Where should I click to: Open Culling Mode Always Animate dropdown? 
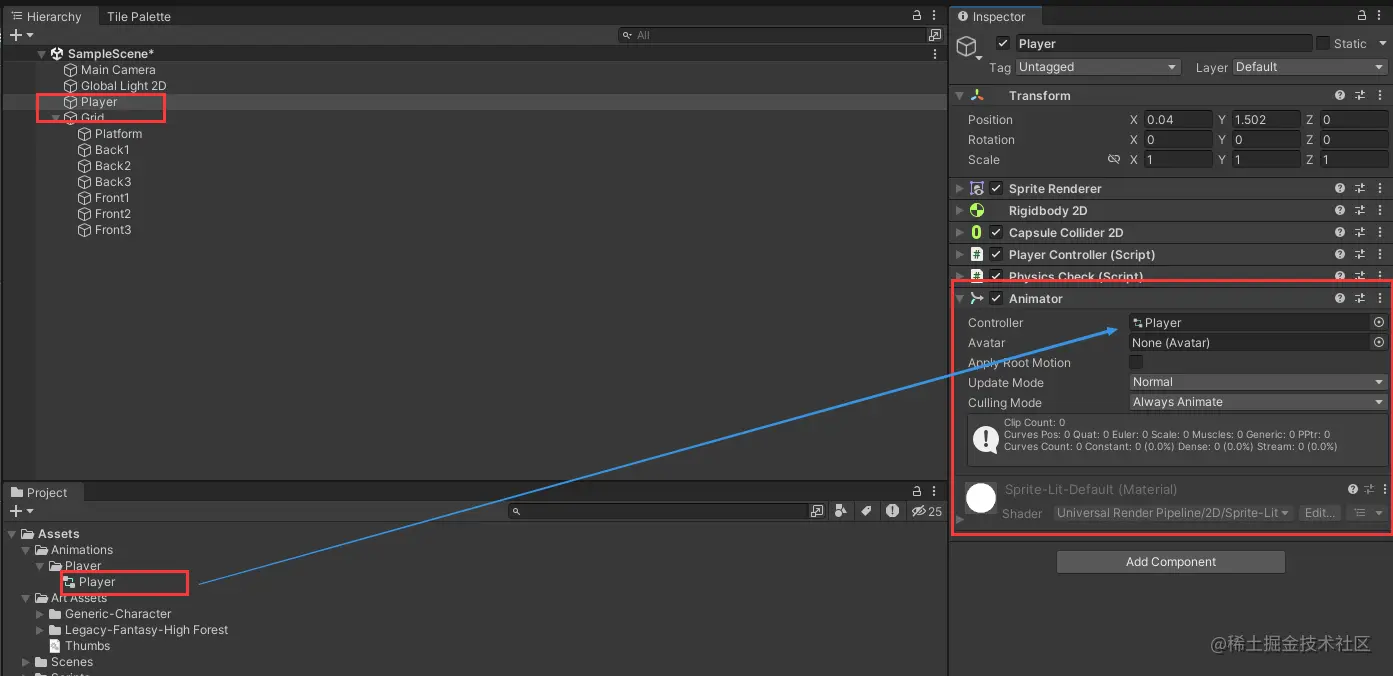tap(1258, 402)
